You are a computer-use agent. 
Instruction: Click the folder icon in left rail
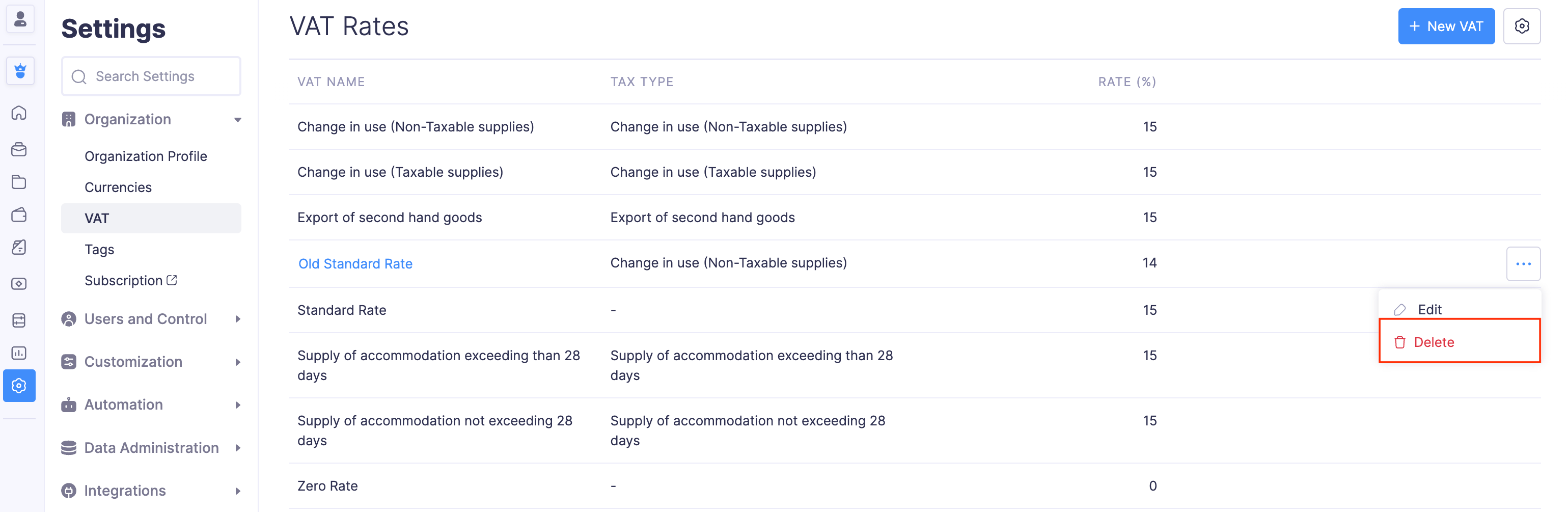pyautogui.click(x=19, y=182)
